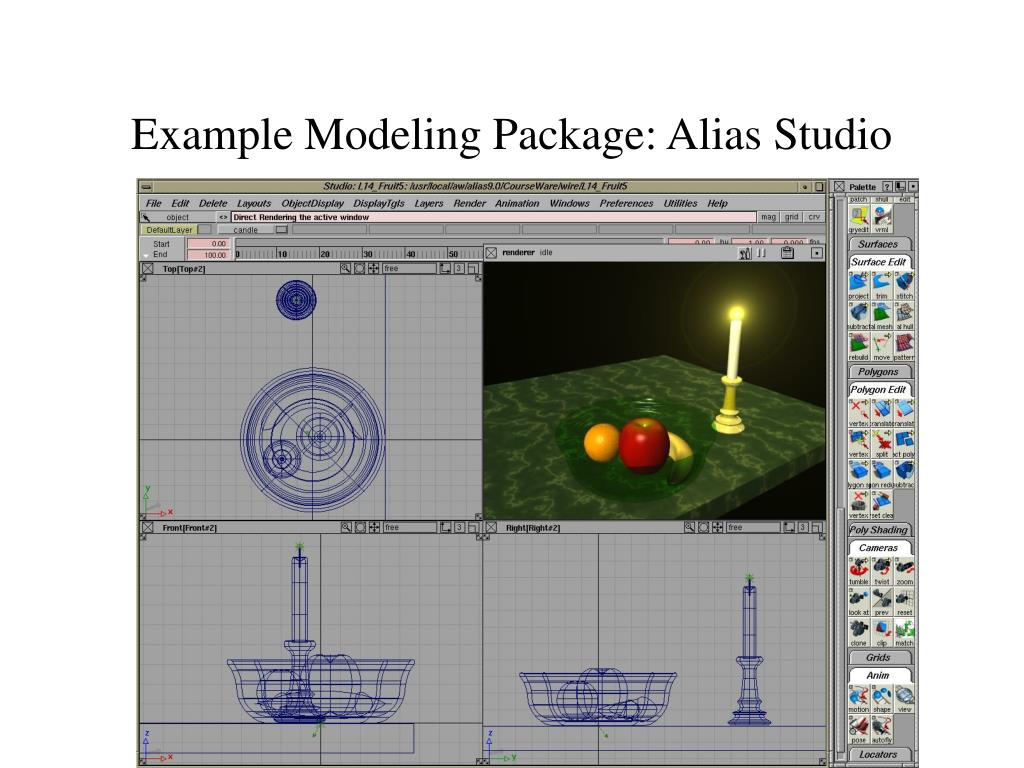Click the DefaultLayer button
Viewport: 1024px width, 768px height.
click(168, 230)
